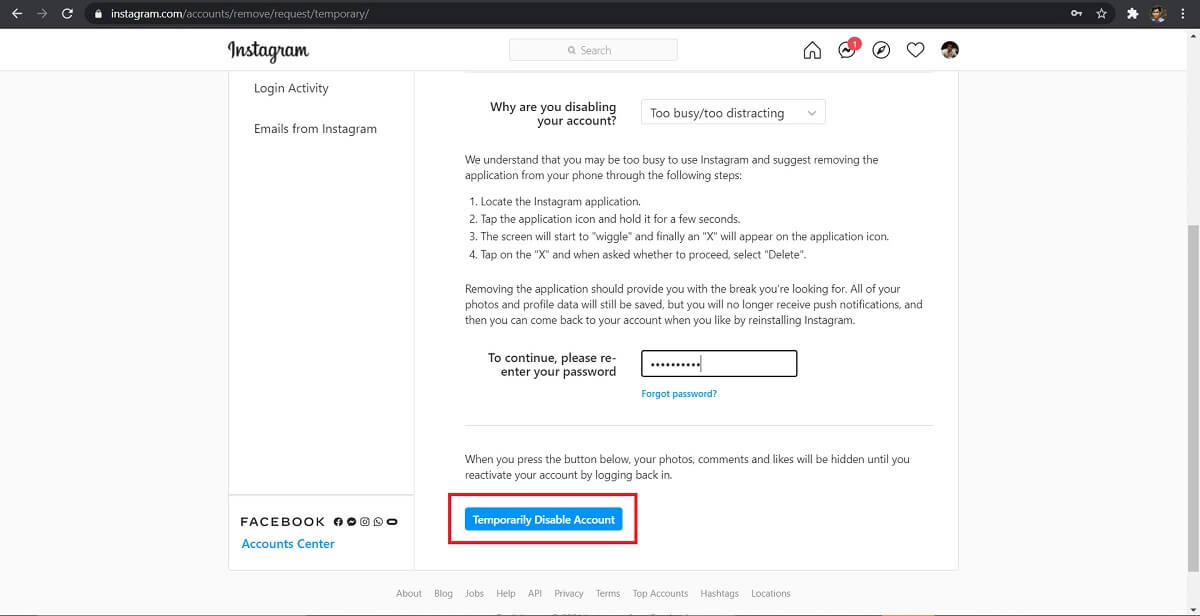Bookmark this page with star icon

(x=1101, y=14)
